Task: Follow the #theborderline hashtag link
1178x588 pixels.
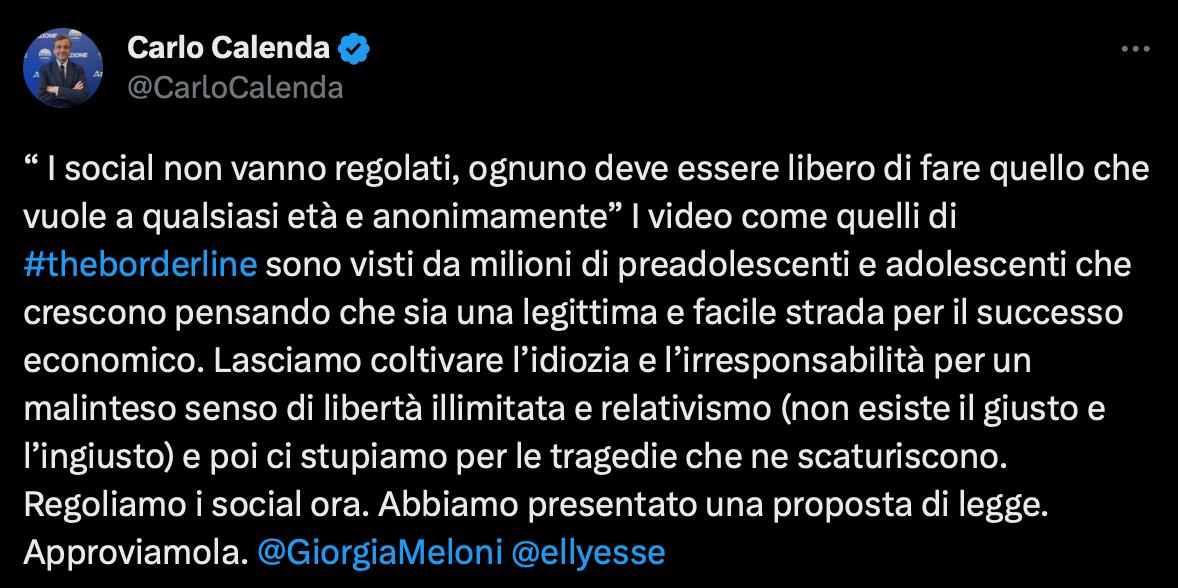Action: pyautogui.click(x=140, y=266)
